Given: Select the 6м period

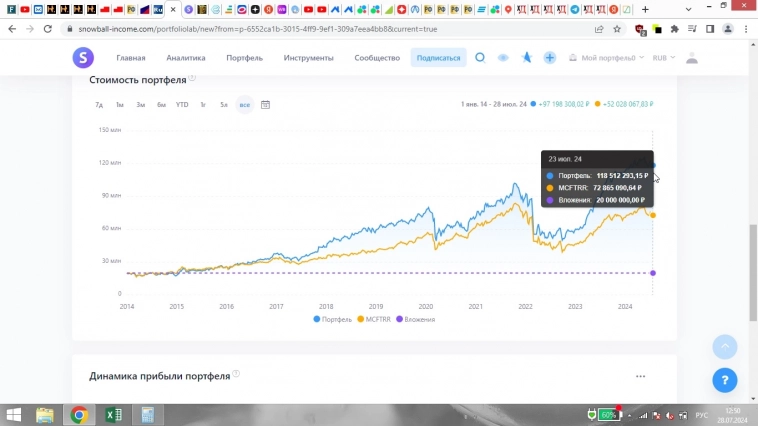Looking at the screenshot, I should (x=161, y=104).
